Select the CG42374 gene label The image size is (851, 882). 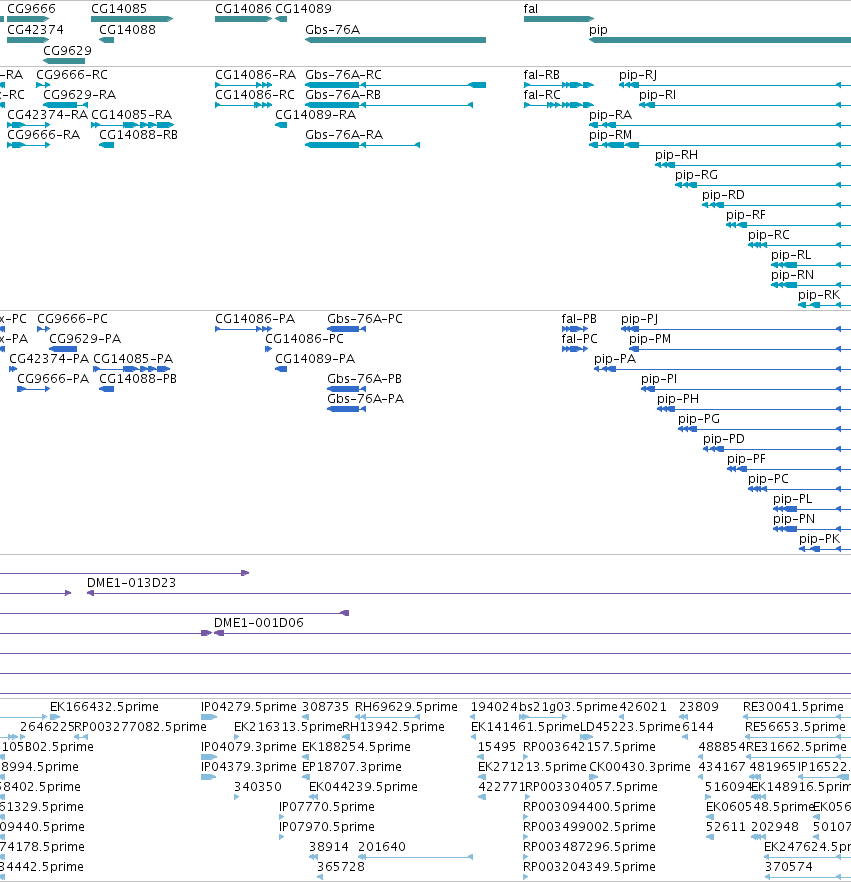[x=35, y=29]
